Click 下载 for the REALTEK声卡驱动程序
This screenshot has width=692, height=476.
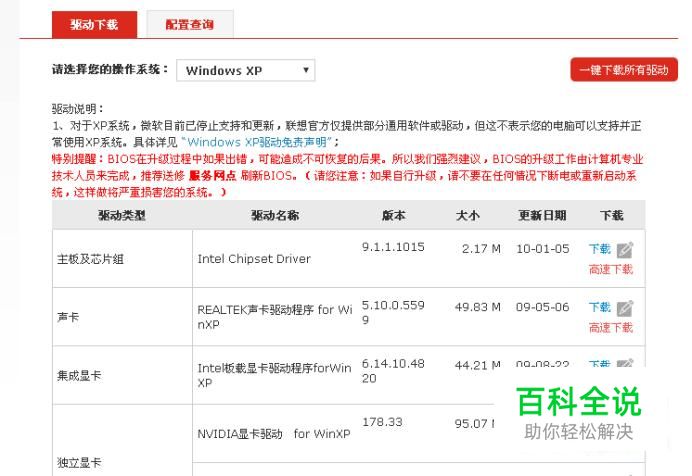(600, 307)
